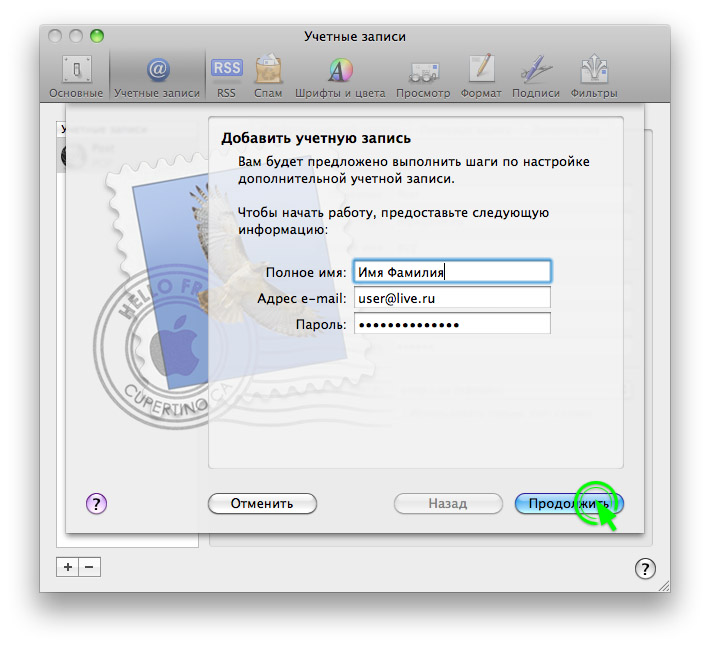Remove the account with the minus button
This screenshot has height=647, width=710.
[89, 567]
